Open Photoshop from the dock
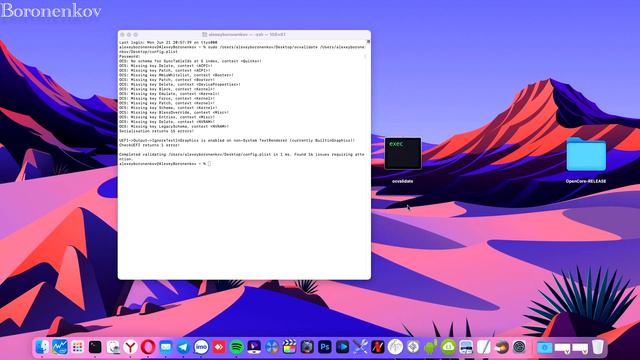This screenshot has height=360, width=640. (325, 347)
